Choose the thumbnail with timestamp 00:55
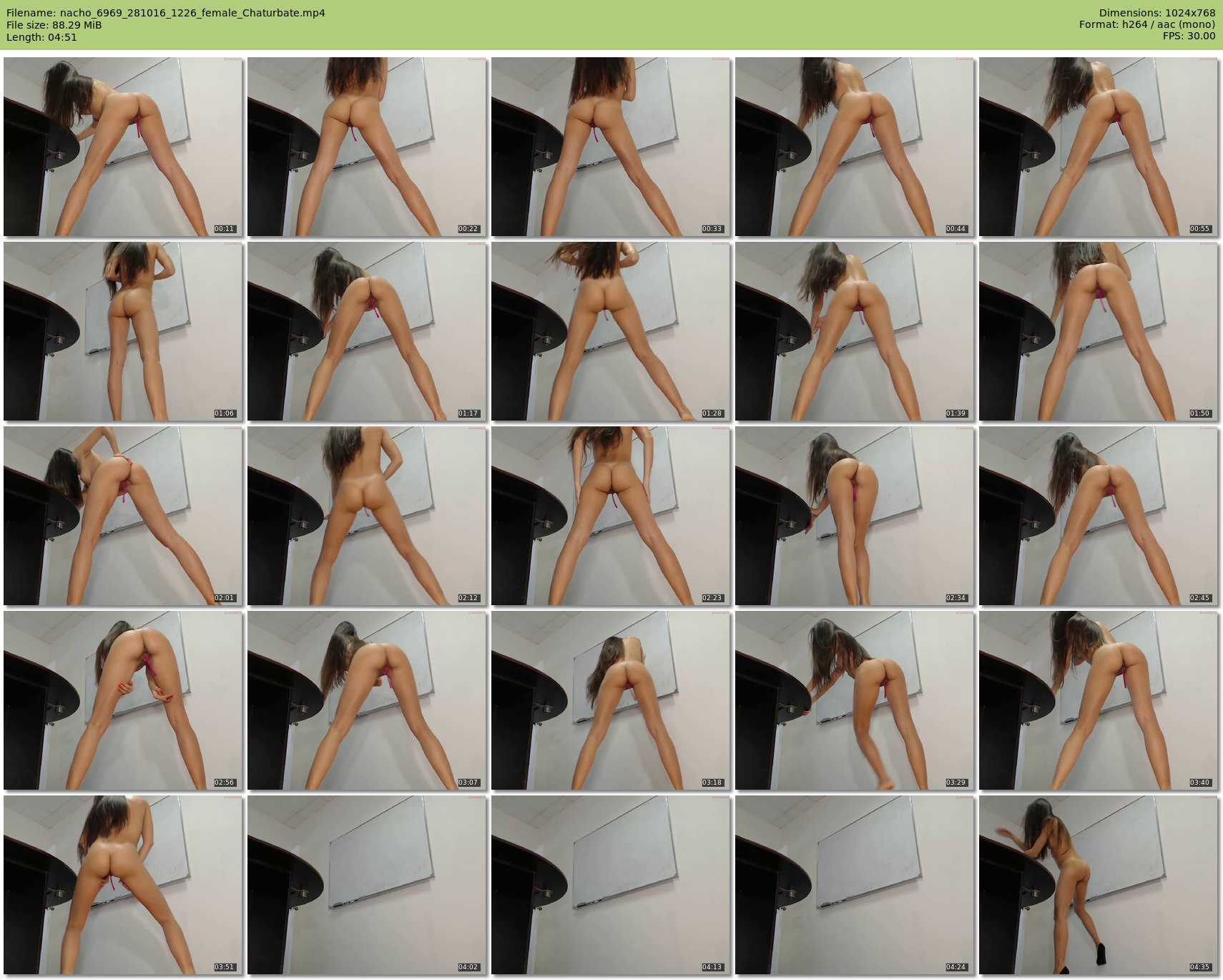The image size is (1223, 980). click(1099, 147)
